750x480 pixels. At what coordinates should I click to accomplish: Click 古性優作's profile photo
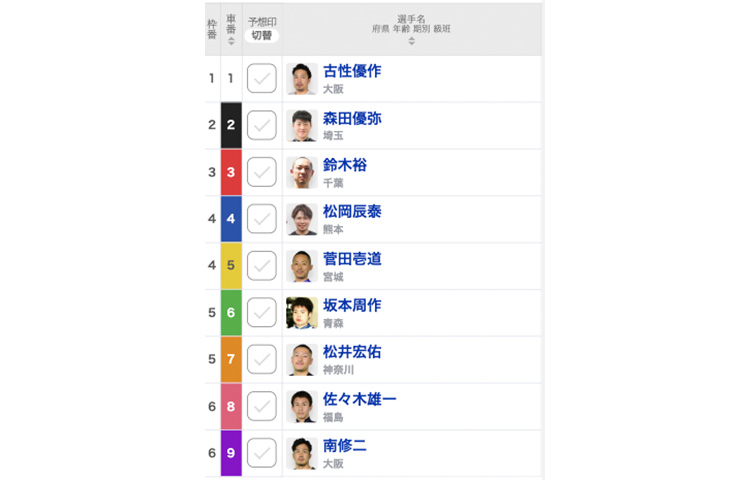(302, 78)
